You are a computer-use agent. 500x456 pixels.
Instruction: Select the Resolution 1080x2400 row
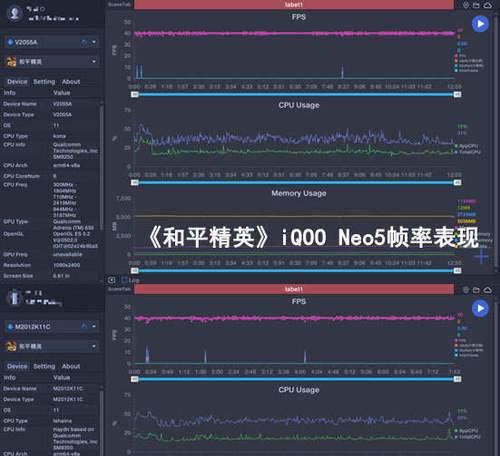click(50, 265)
